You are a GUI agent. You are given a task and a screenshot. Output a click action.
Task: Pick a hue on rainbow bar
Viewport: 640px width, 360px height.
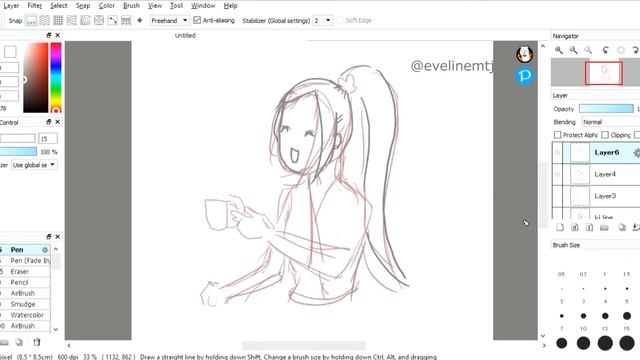click(x=56, y=78)
